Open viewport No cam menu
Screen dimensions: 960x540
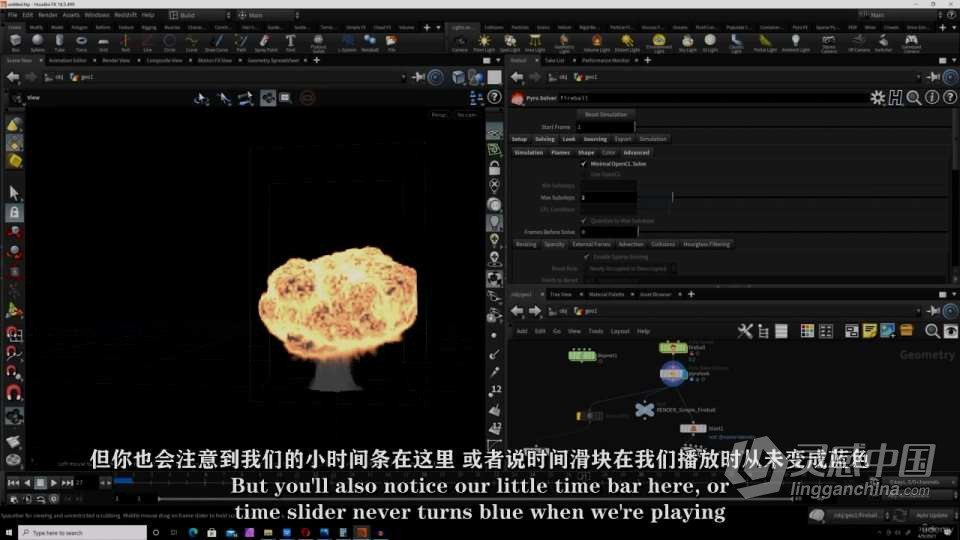[467, 115]
